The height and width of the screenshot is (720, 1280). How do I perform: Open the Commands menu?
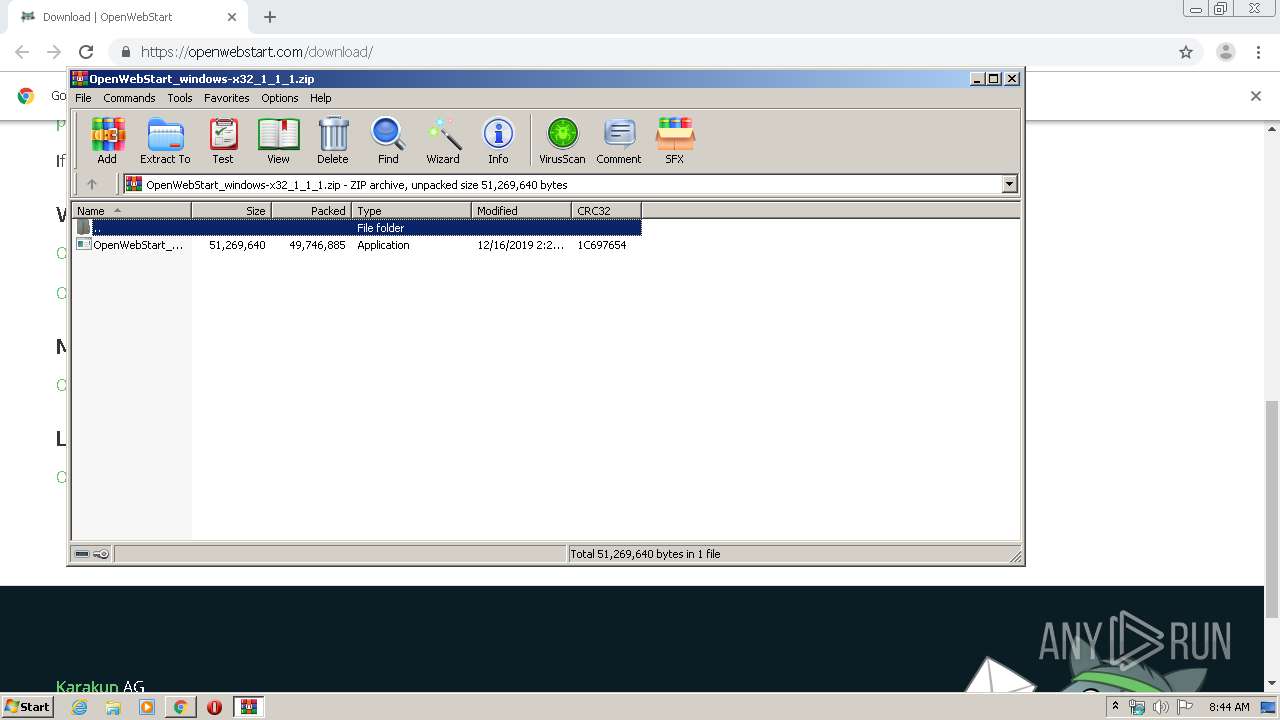pos(129,98)
